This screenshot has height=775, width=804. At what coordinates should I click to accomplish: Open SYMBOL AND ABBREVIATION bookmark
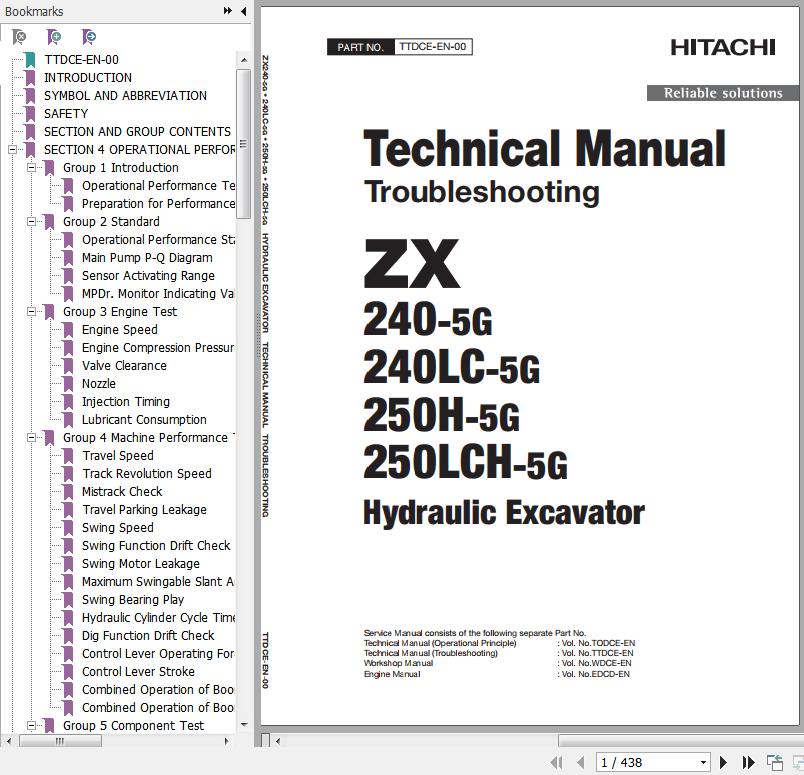coord(125,96)
